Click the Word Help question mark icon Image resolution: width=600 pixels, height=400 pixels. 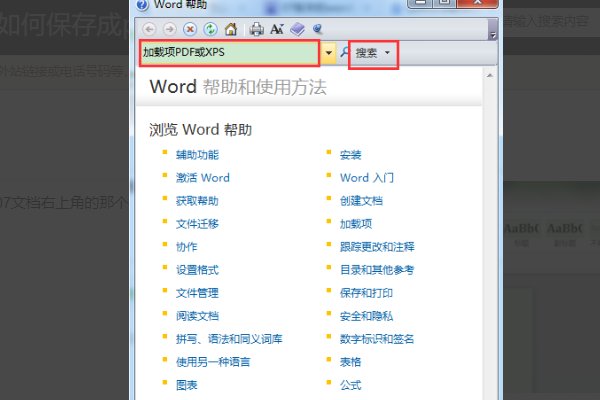pyautogui.click(x=142, y=5)
